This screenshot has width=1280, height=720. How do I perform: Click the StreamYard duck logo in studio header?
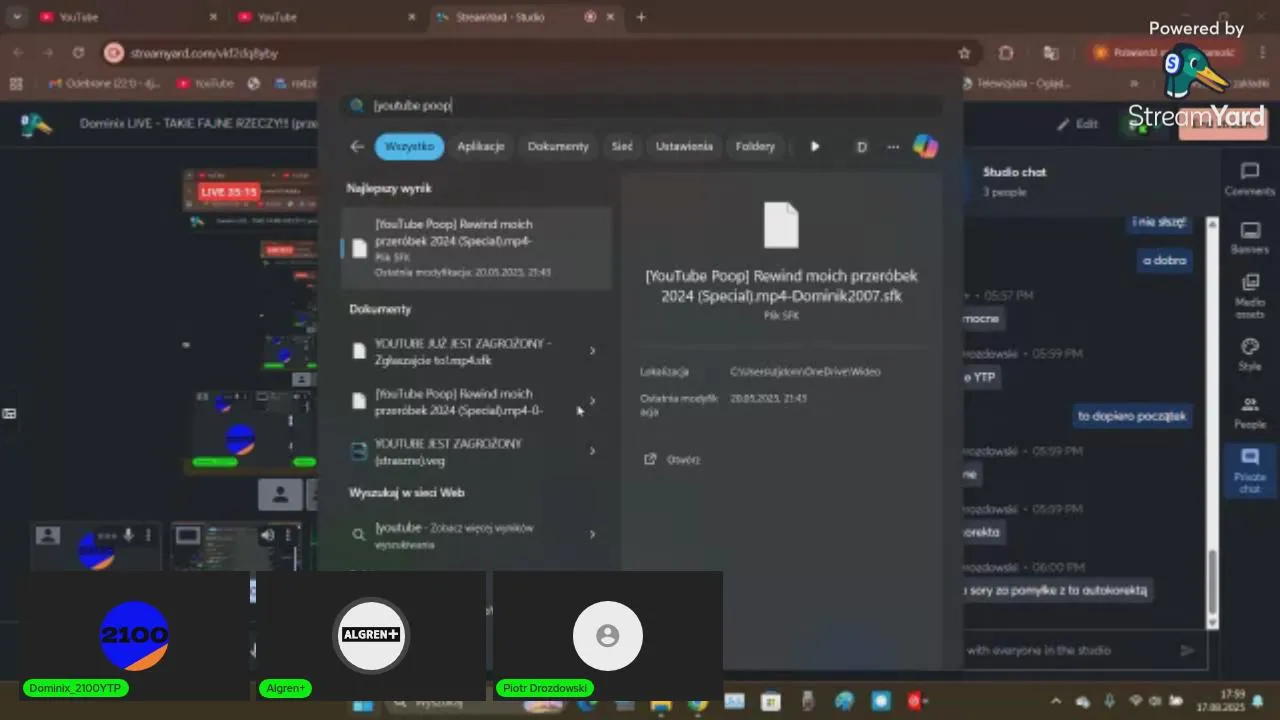(x=35, y=124)
